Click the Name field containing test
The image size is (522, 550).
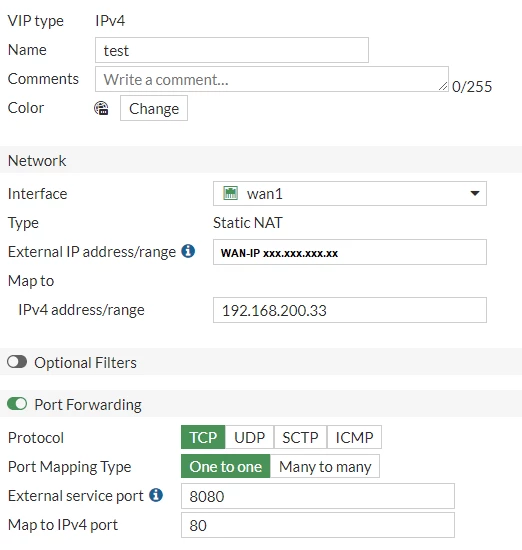tap(232, 50)
